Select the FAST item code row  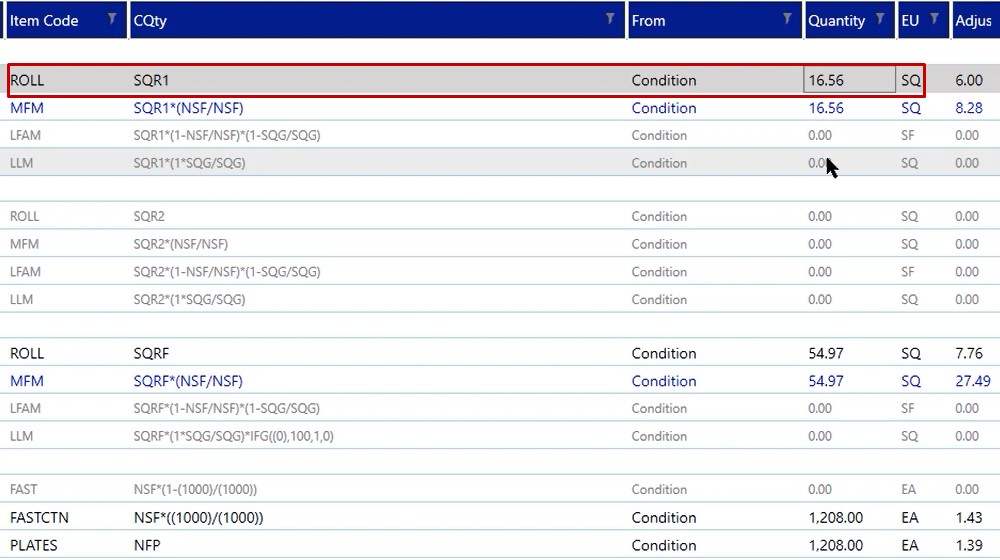pyautogui.click(x=25, y=490)
